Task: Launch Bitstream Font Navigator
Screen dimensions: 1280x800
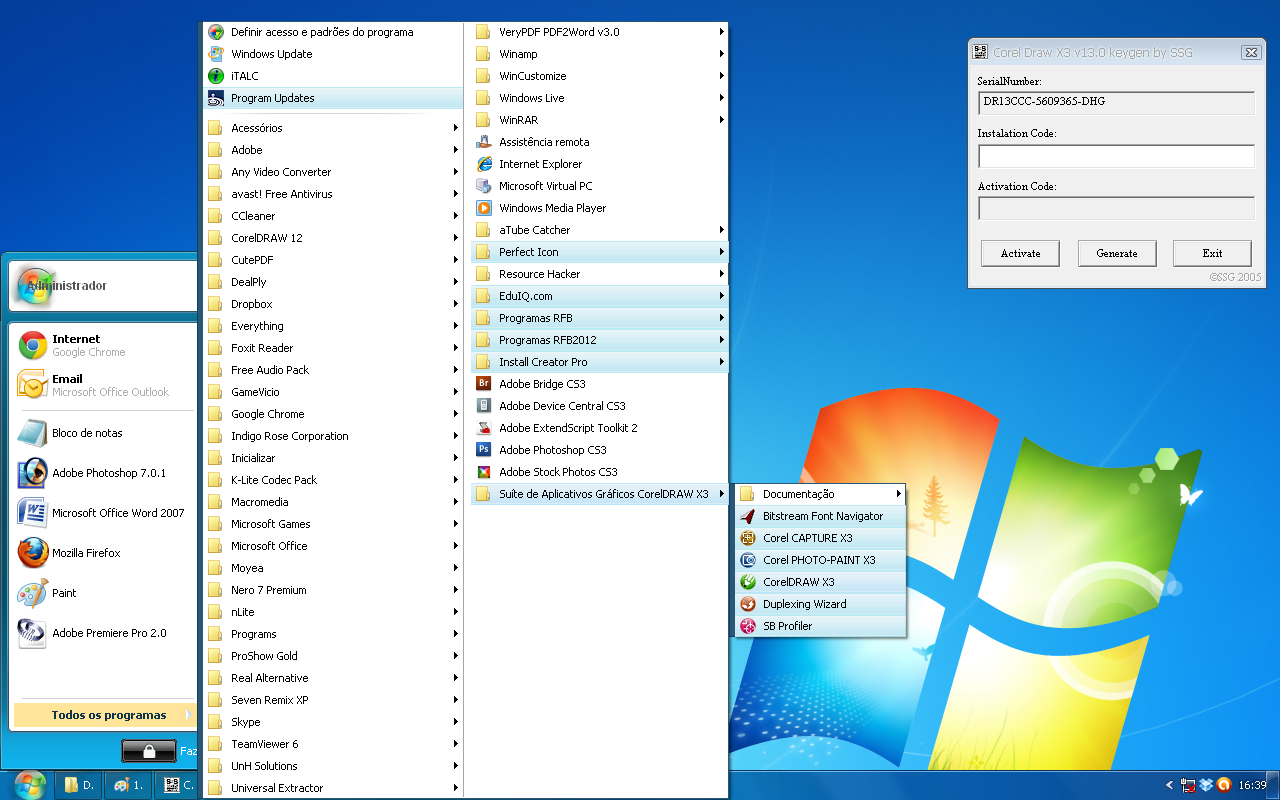Action: [x=820, y=516]
